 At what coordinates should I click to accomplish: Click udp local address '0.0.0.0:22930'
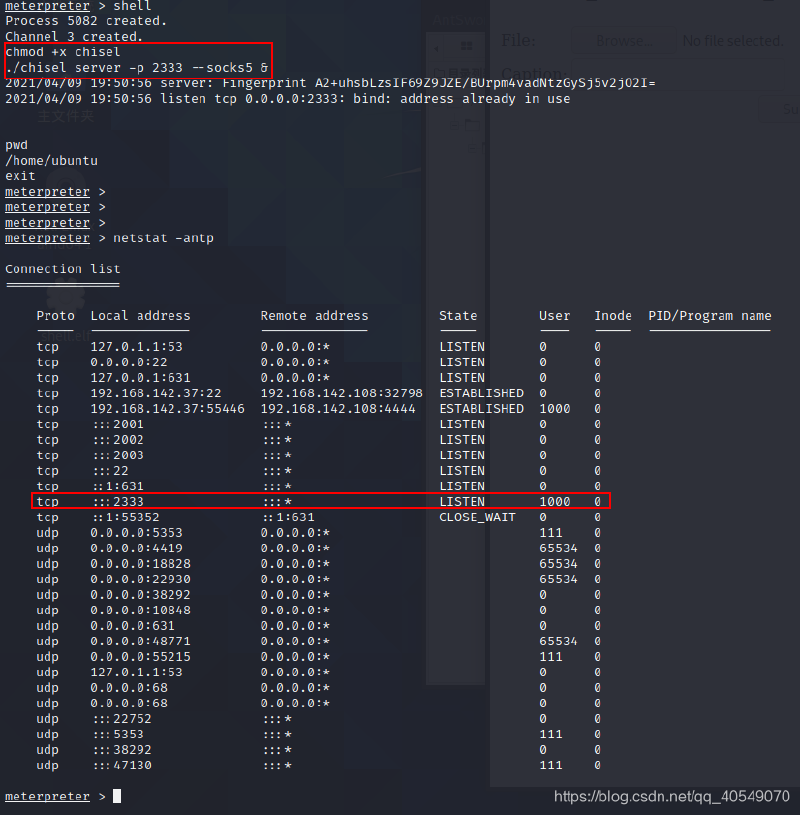pyautogui.click(x=140, y=580)
